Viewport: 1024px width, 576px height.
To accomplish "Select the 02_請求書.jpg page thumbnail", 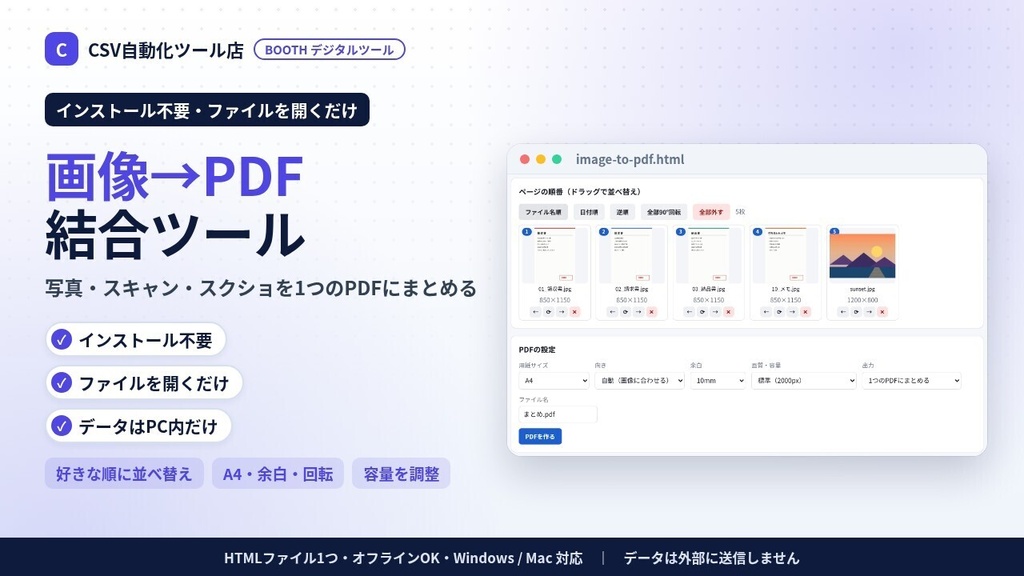I will click(x=632, y=255).
